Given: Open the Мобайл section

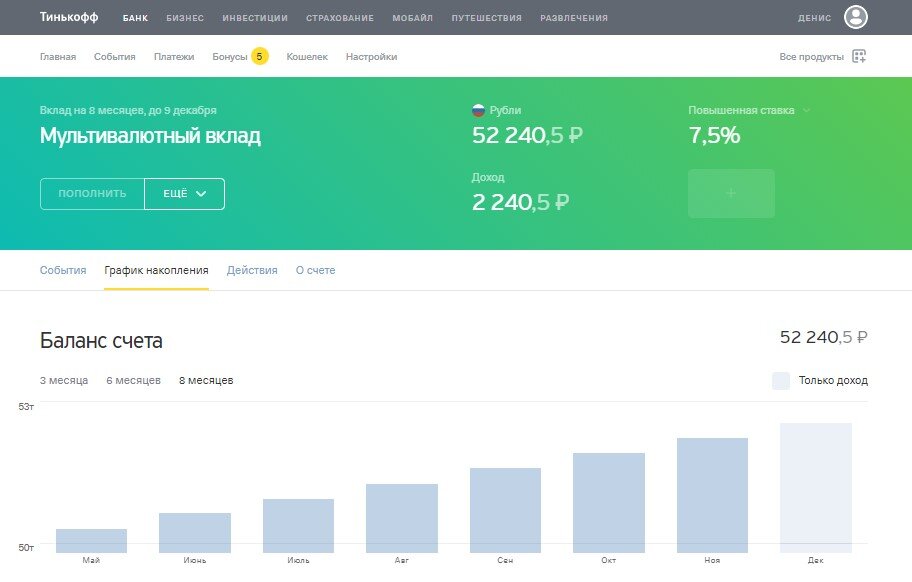Looking at the screenshot, I should (412, 18).
